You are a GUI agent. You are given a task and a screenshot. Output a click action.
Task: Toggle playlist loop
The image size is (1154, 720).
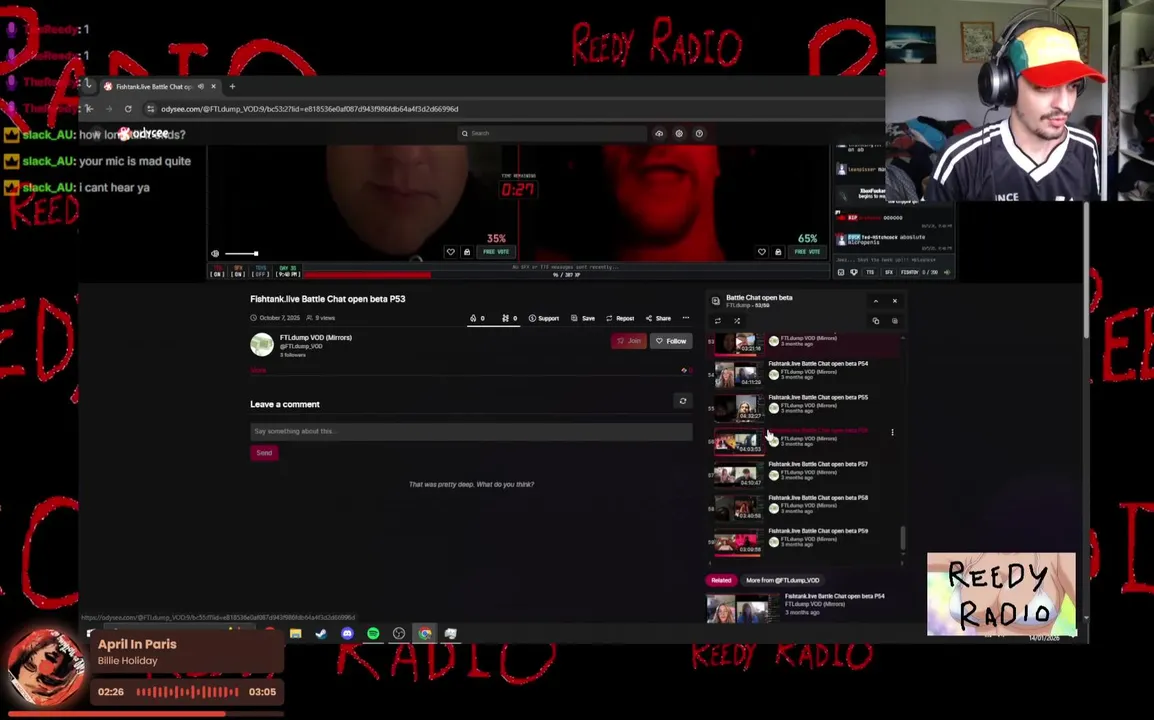click(x=718, y=321)
